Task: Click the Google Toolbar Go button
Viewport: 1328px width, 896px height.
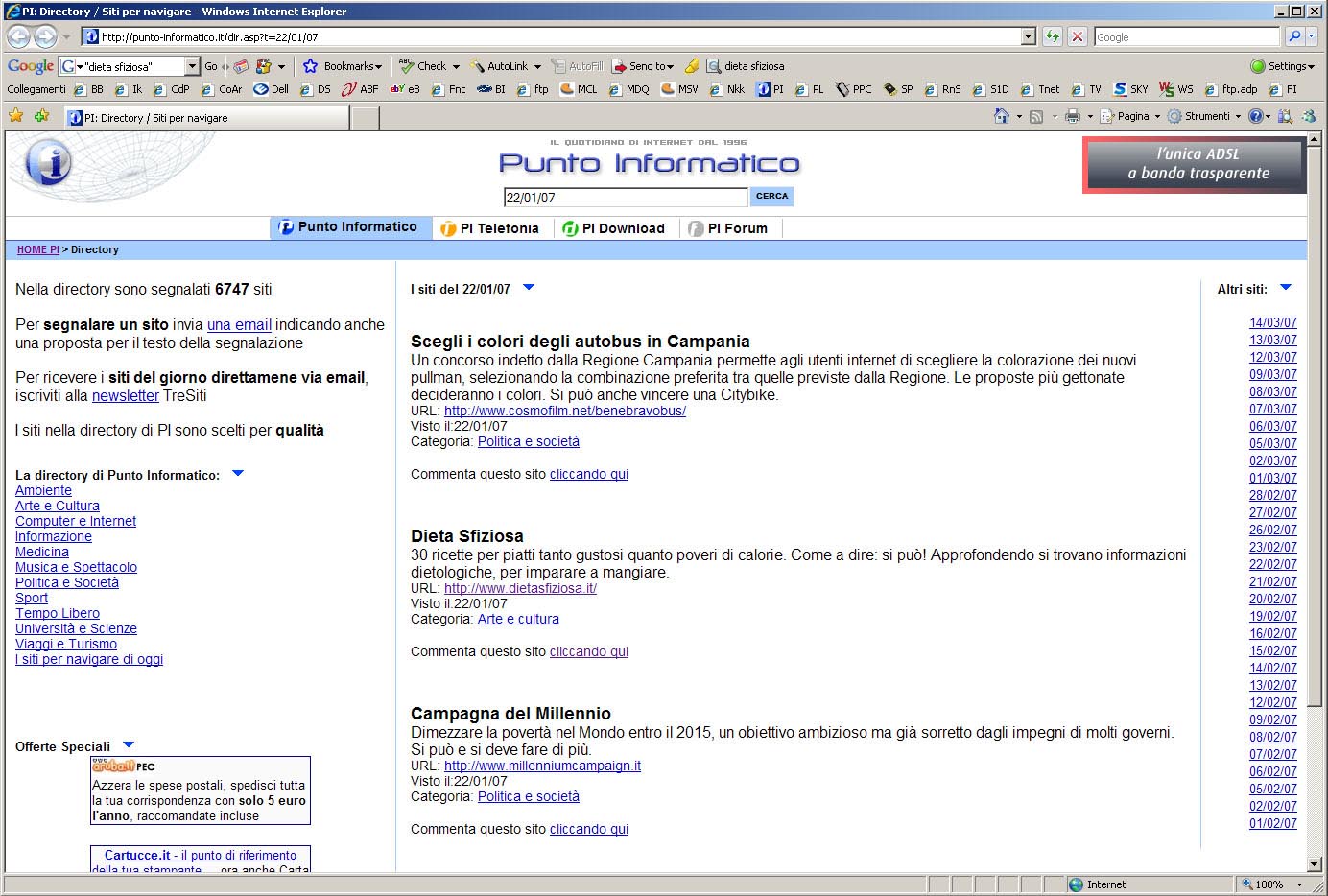Action: tap(211, 66)
